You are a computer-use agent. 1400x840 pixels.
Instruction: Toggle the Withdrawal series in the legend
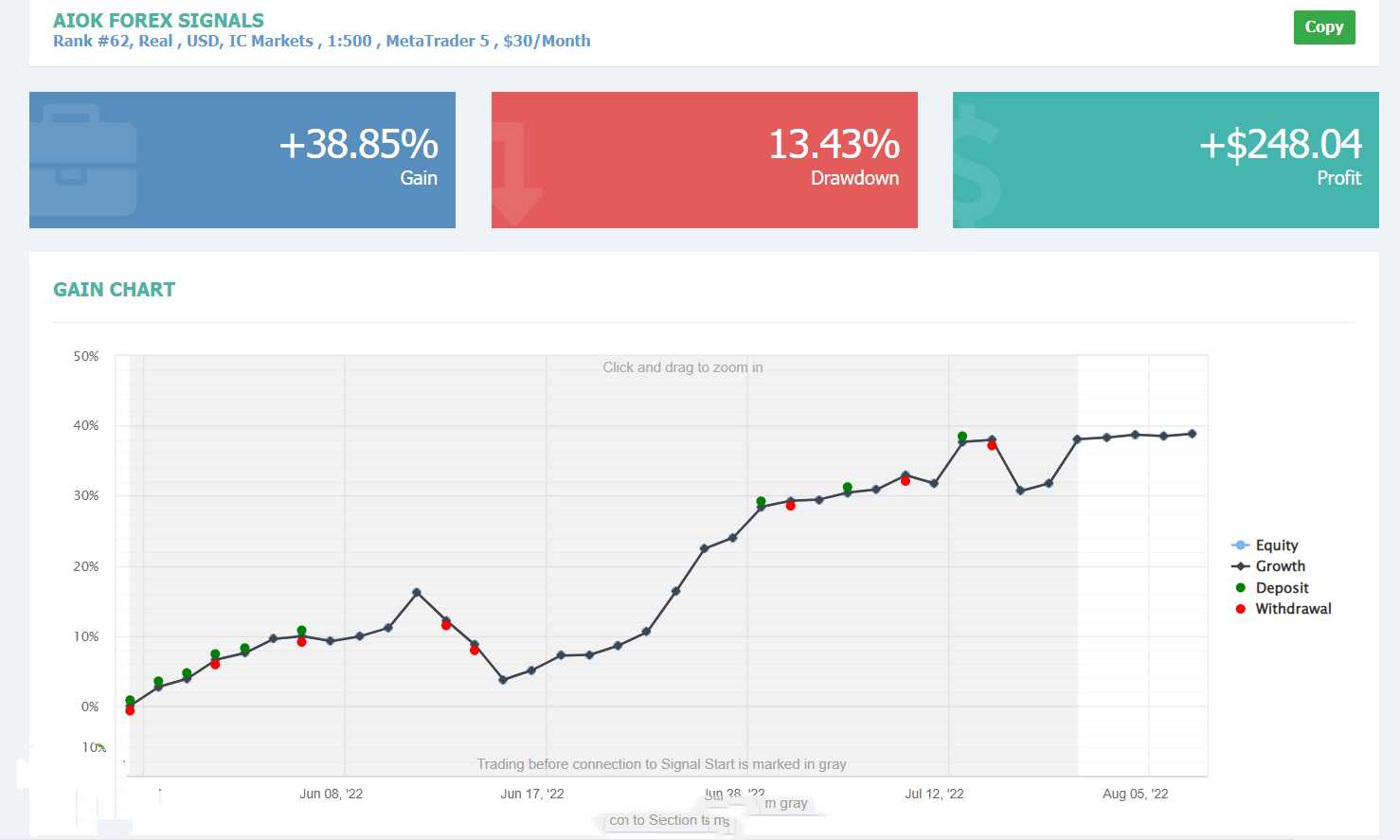tap(1283, 609)
